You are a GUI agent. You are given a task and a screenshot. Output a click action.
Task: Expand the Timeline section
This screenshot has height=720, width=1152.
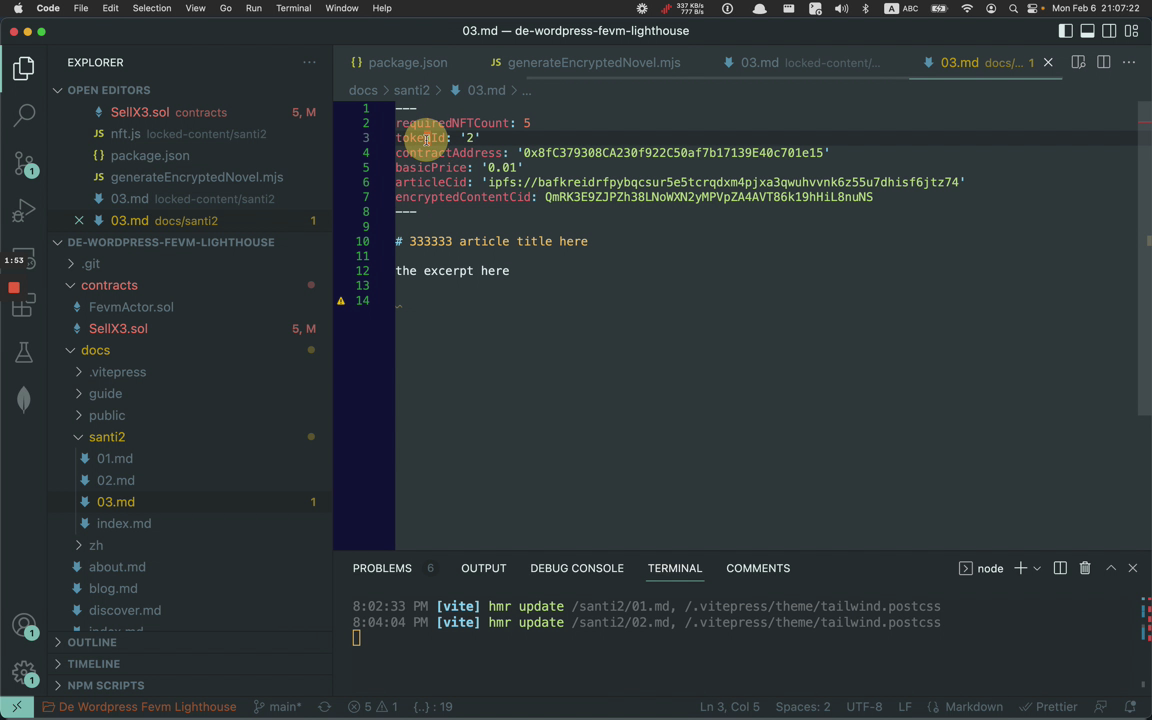[x=93, y=663]
